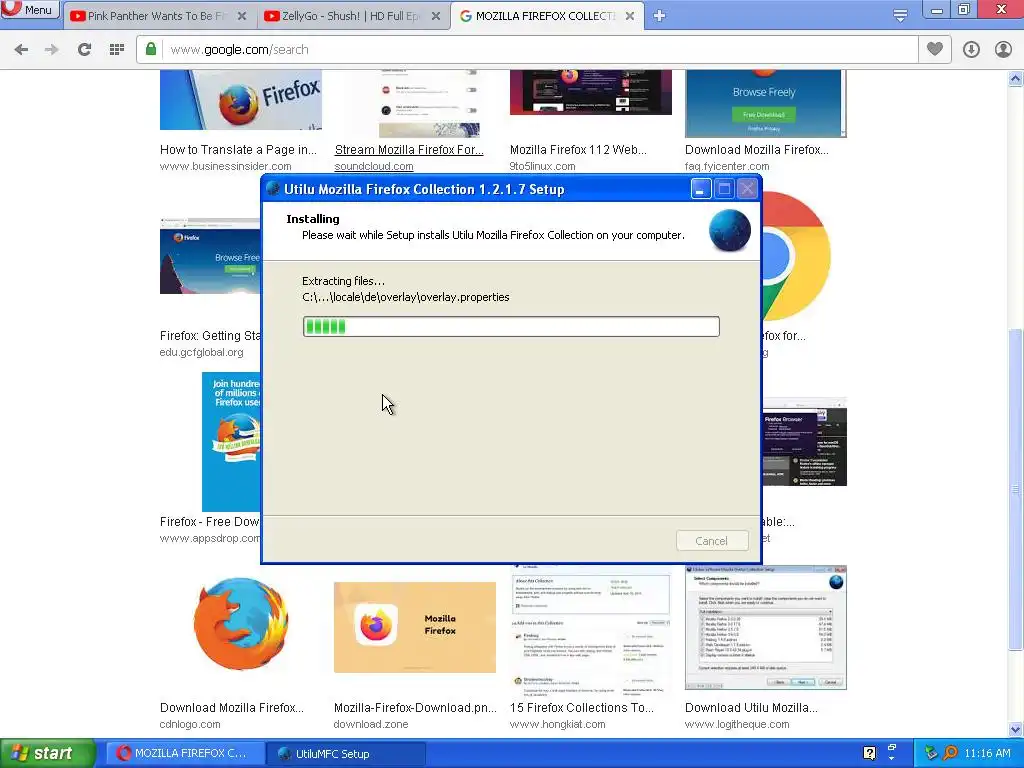This screenshot has height=768, width=1024.
Task: Restore down the Opera browser window
Action: [964, 10]
